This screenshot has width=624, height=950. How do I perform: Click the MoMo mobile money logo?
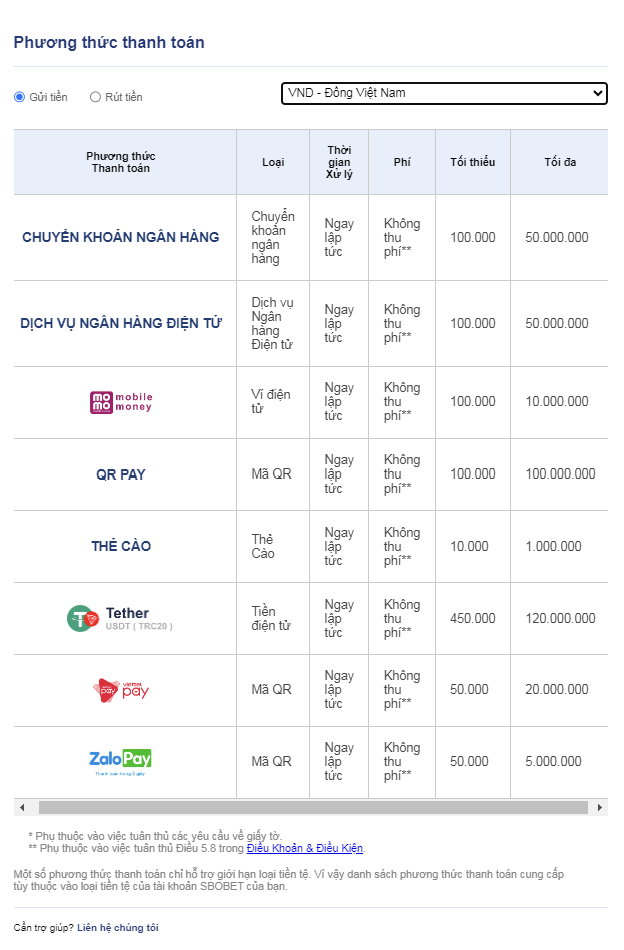pyautogui.click(x=121, y=402)
